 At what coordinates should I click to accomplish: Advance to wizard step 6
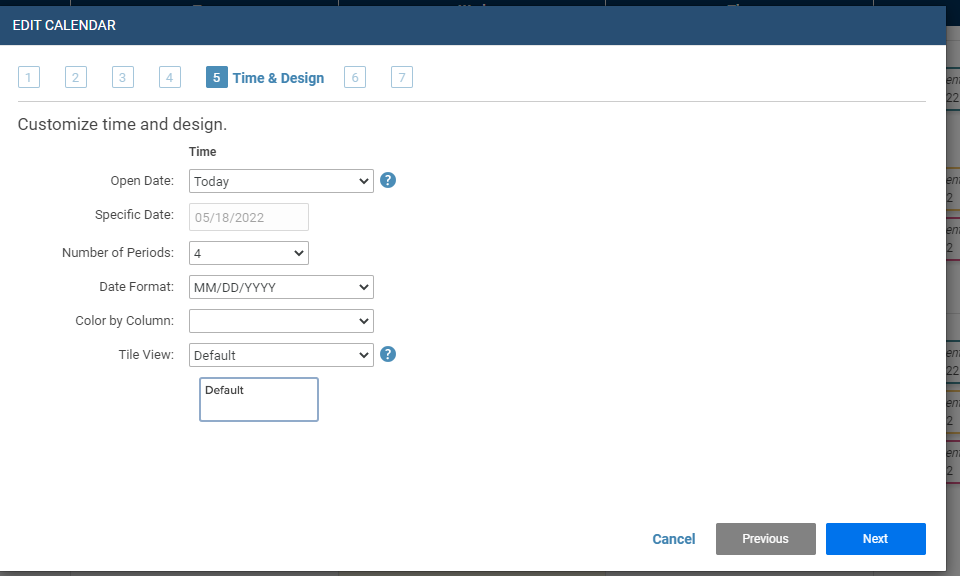pyautogui.click(x=355, y=77)
